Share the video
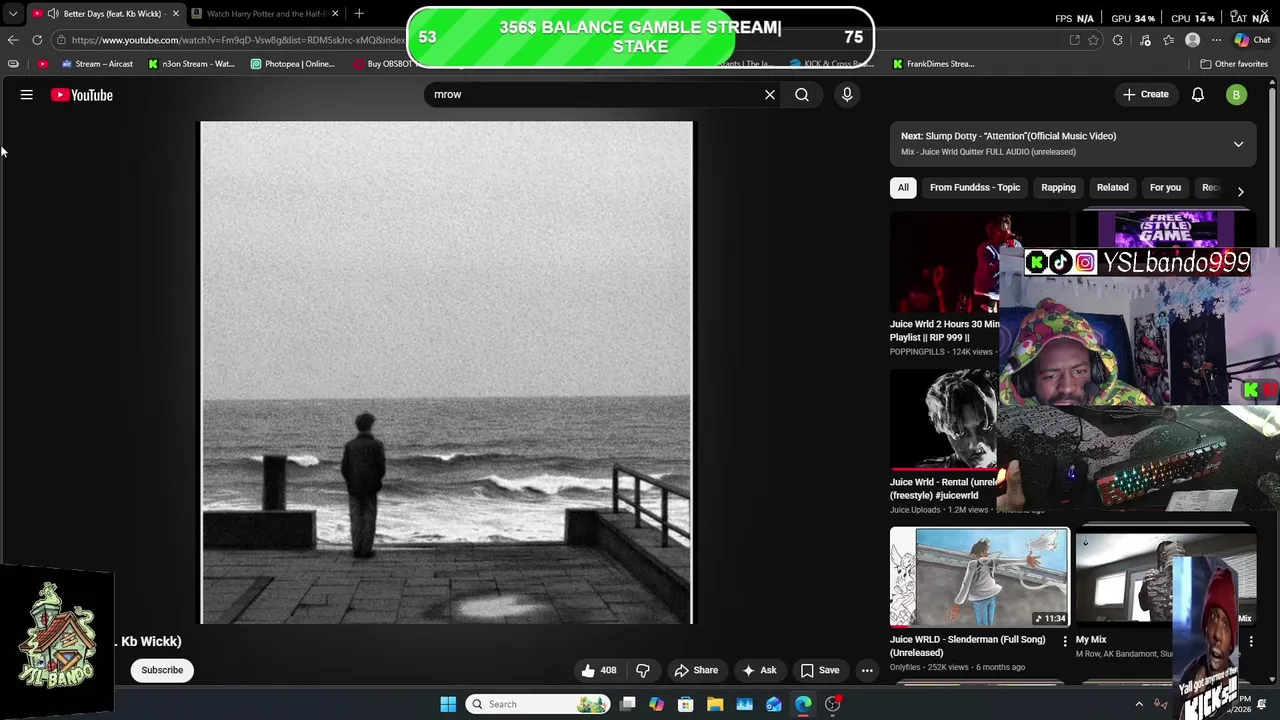The width and height of the screenshot is (1280, 720). pyautogui.click(x=696, y=670)
